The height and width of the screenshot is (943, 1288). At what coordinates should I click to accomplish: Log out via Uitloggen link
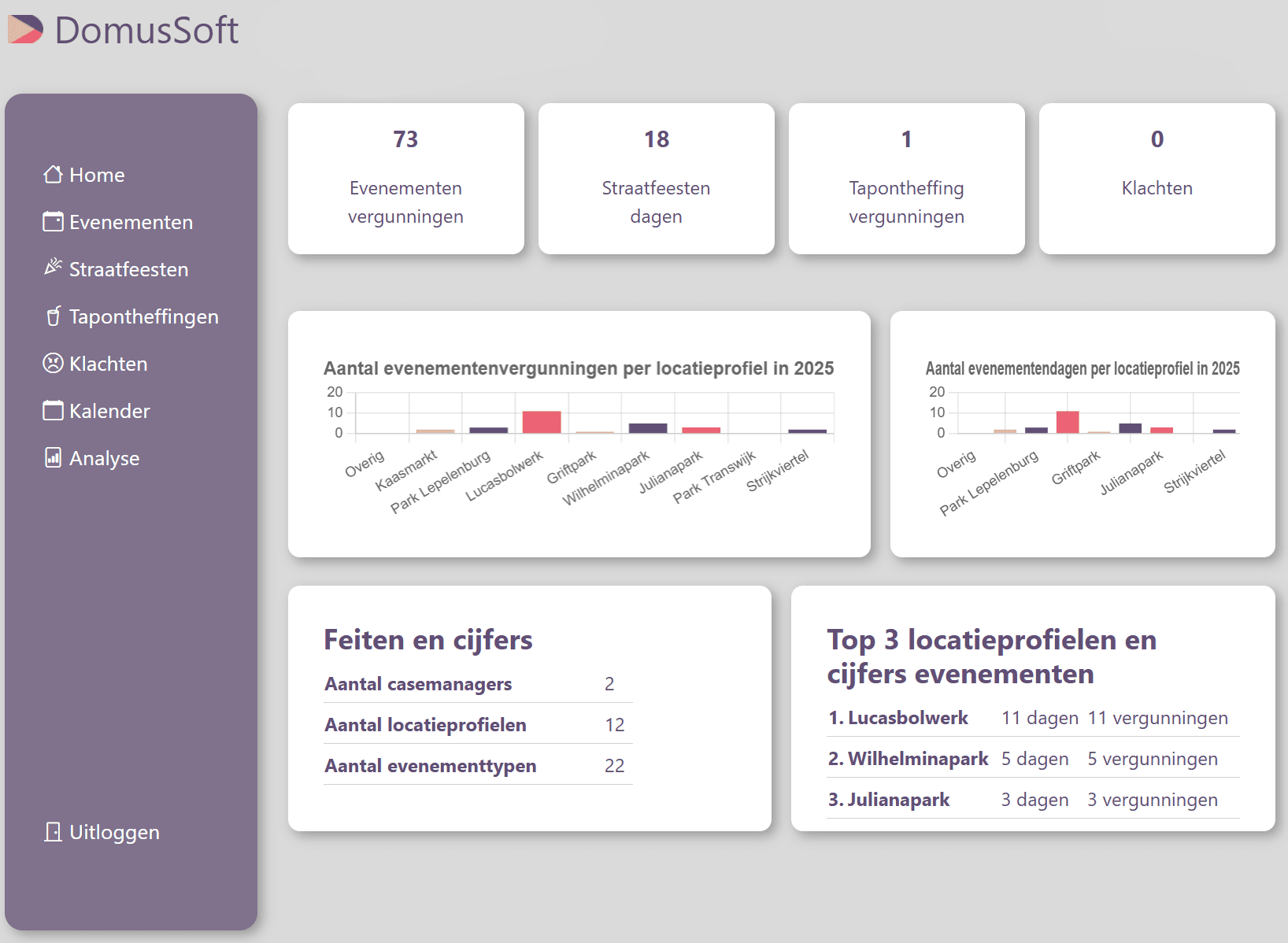tap(102, 832)
